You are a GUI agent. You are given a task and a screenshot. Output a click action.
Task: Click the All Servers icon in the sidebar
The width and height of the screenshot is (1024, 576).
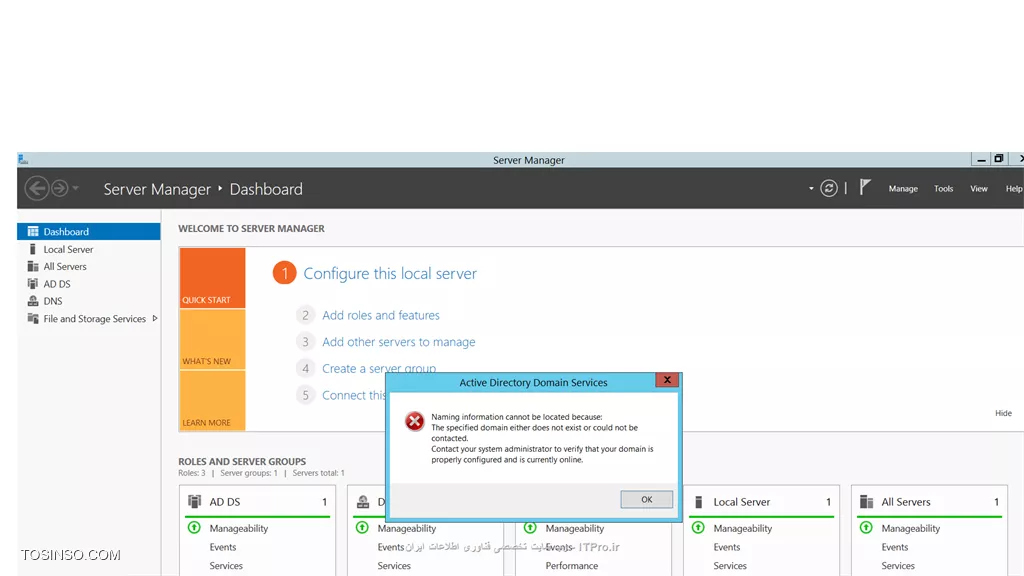coord(33,266)
